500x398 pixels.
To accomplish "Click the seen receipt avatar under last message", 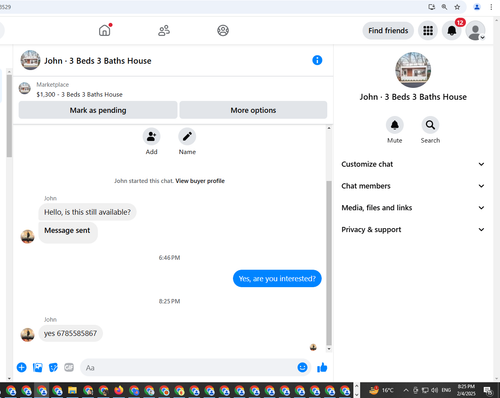I will pyautogui.click(x=313, y=347).
